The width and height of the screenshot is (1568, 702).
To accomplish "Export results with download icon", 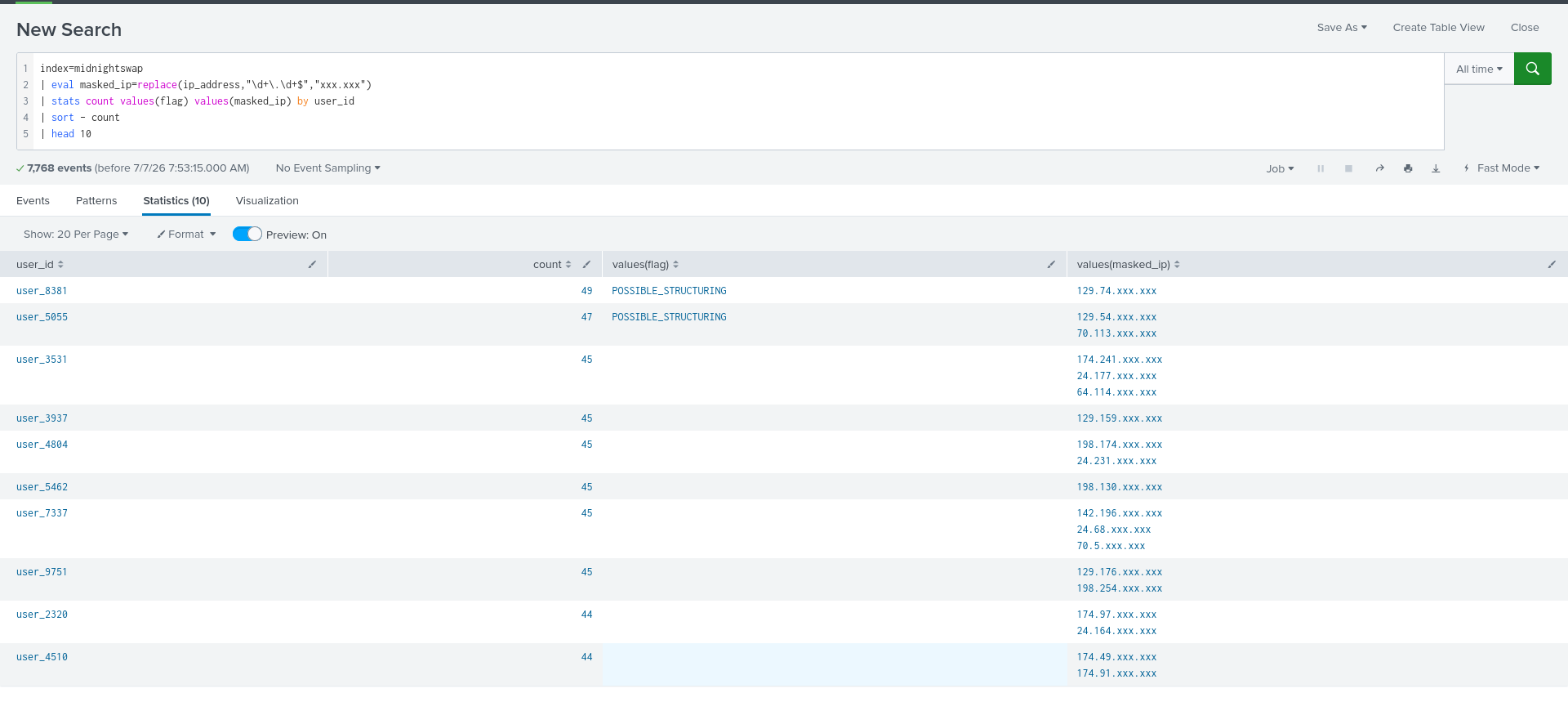I will click(x=1436, y=168).
